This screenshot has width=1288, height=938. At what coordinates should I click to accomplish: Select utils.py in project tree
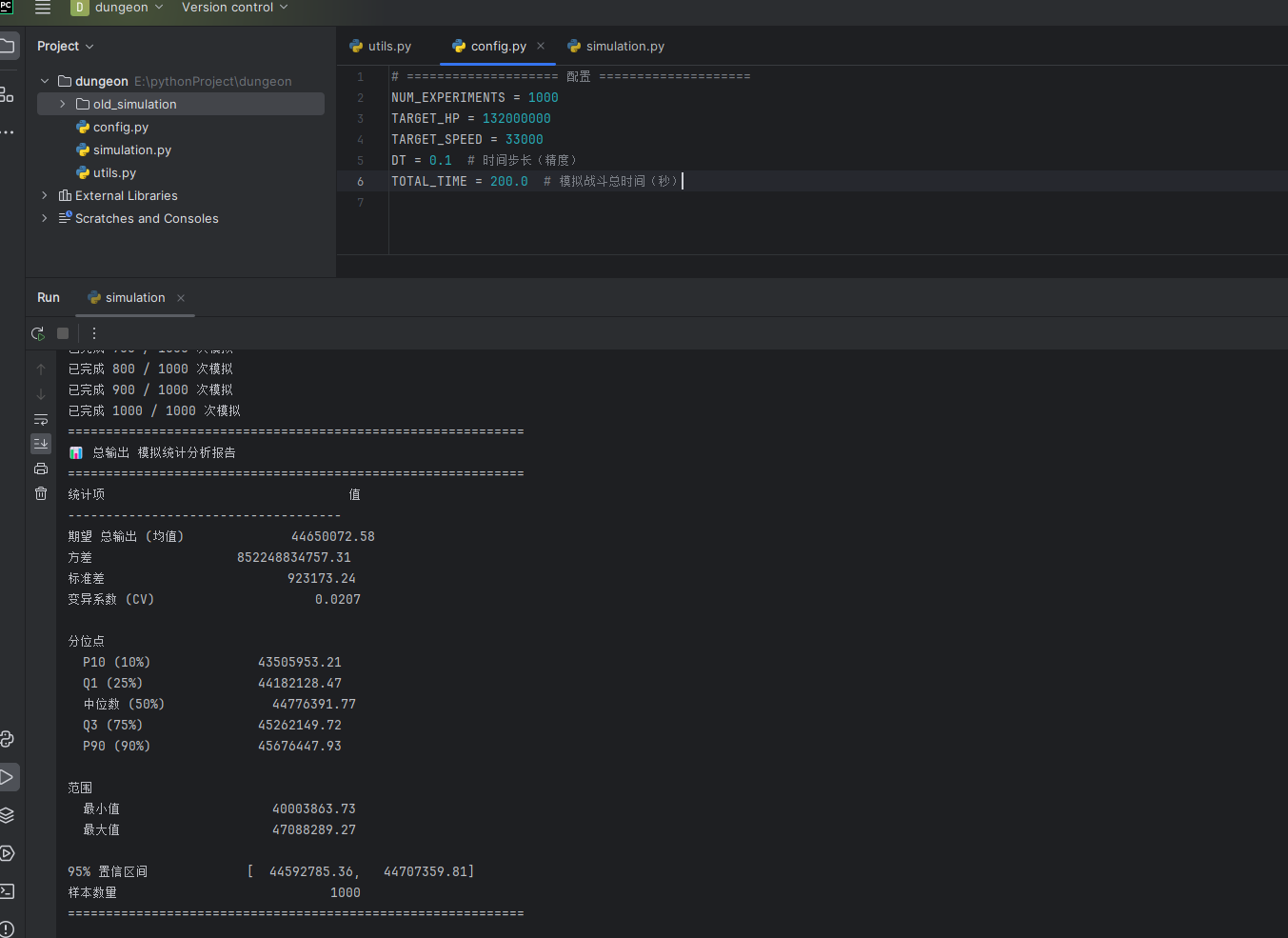(114, 172)
